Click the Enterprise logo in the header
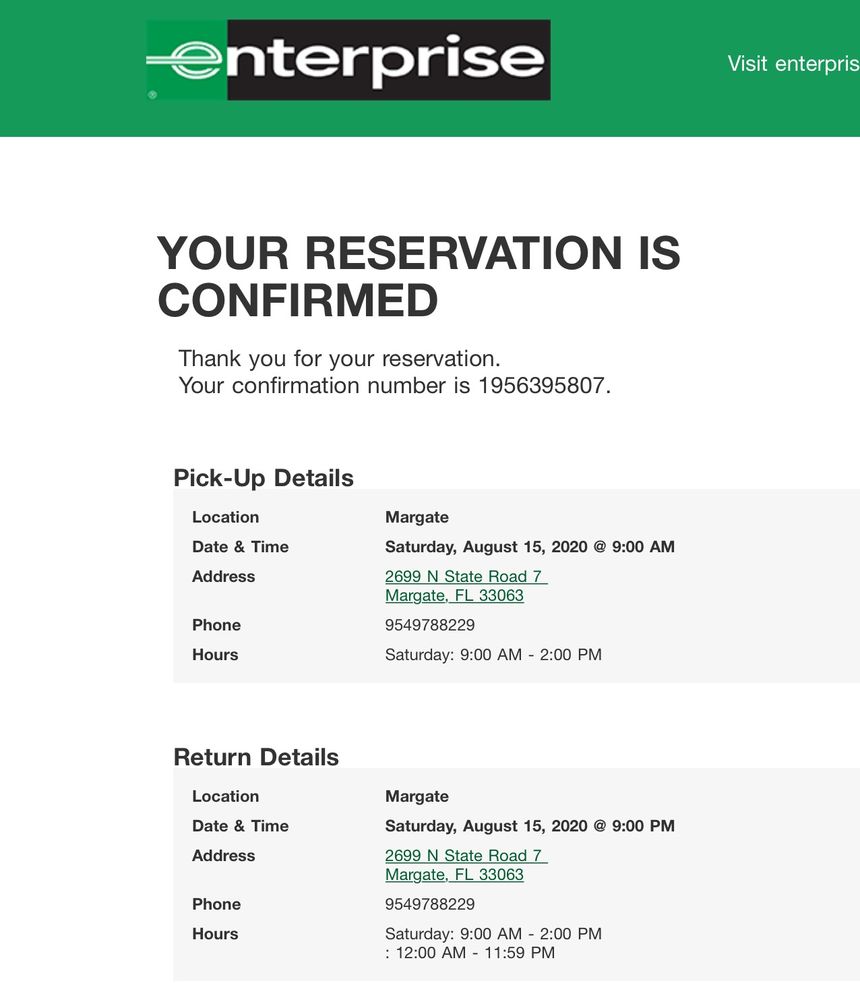The width and height of the screenshot is (860, 1000). tap(348, 60)
